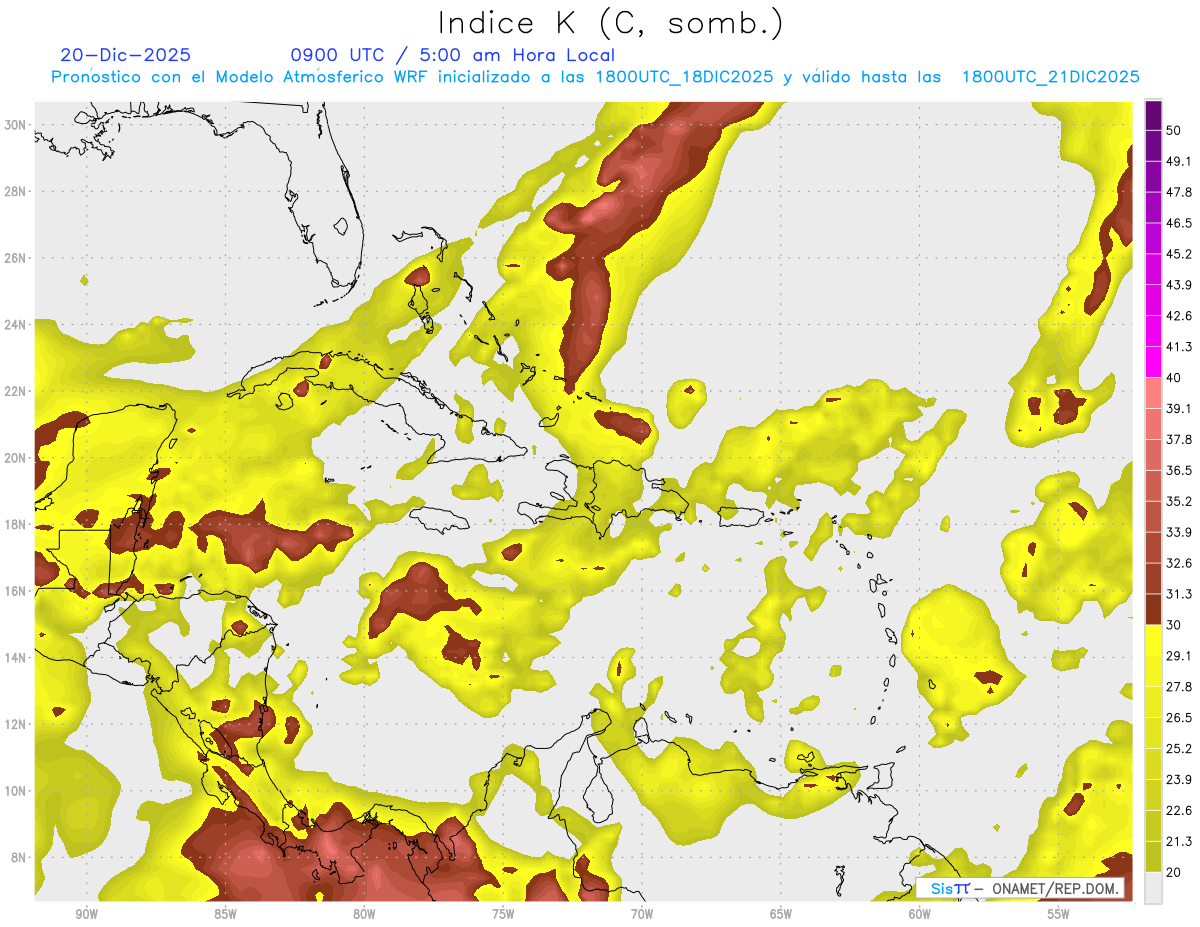Image resolution: width=1200 pixels, height=927 pixels.
Task: Click the 75W longitude label
Action: (x=503, y=914)
